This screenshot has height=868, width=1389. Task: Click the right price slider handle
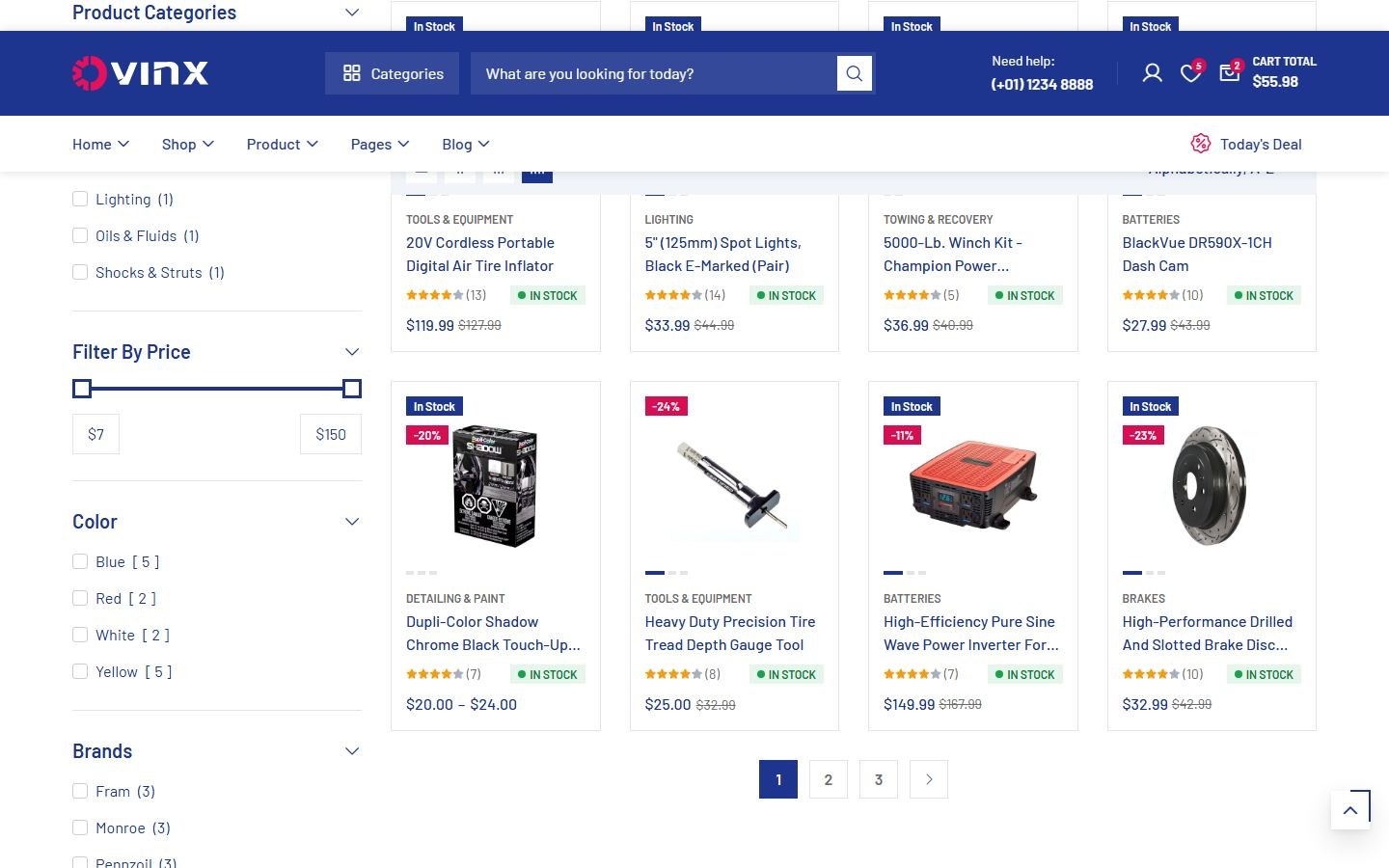pyautogui.click(x=352, y=389)
